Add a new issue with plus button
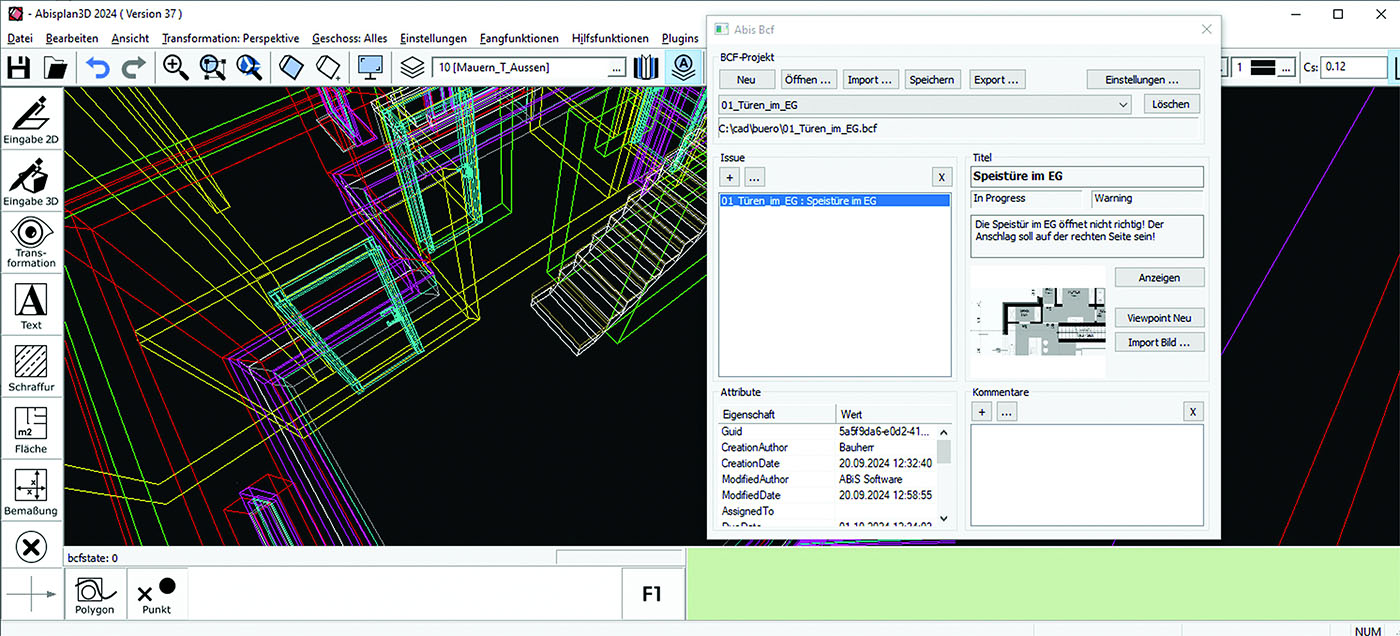1400x636 pixels. tap(730, 177)
